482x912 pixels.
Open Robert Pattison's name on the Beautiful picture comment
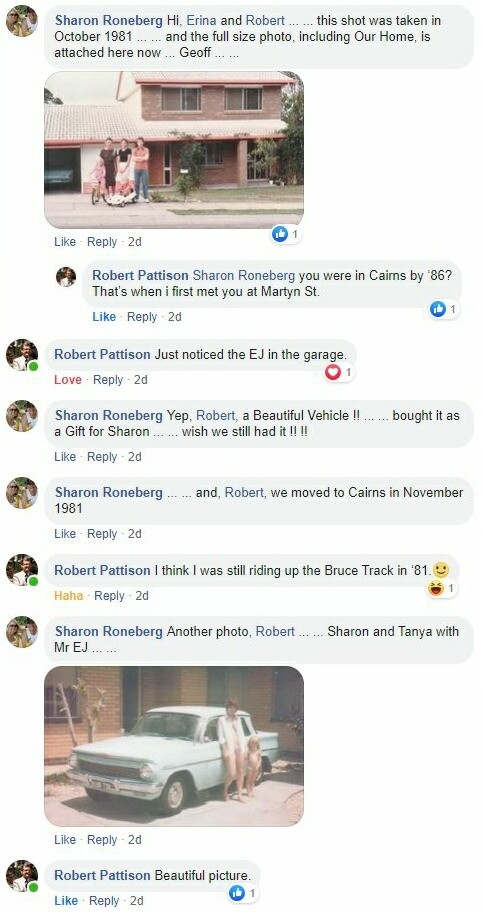click(x=102, y=875)
